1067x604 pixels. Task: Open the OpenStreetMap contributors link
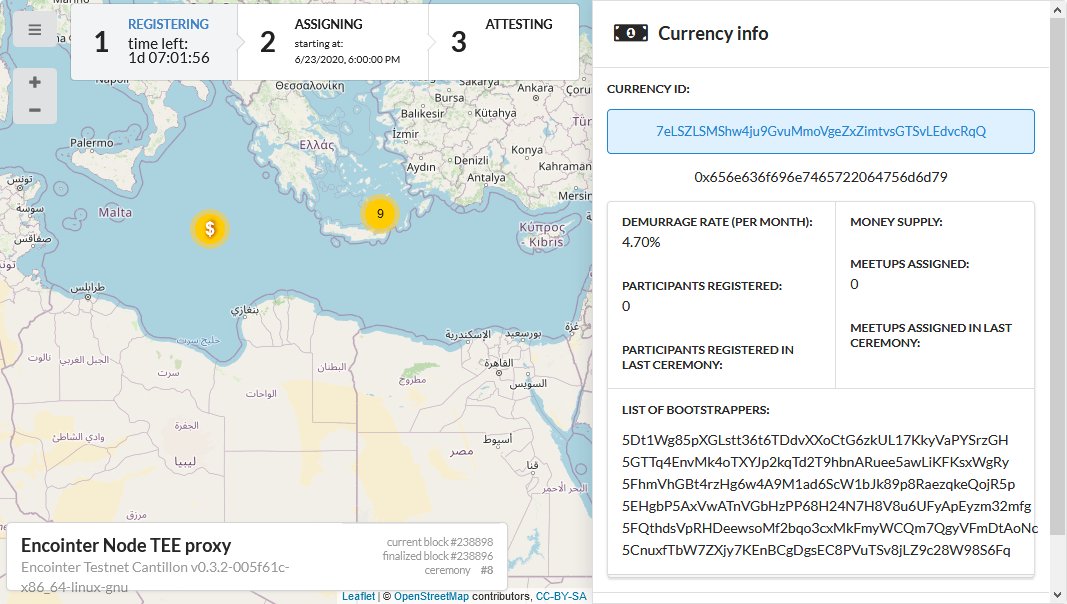click(x=431, y=597)
